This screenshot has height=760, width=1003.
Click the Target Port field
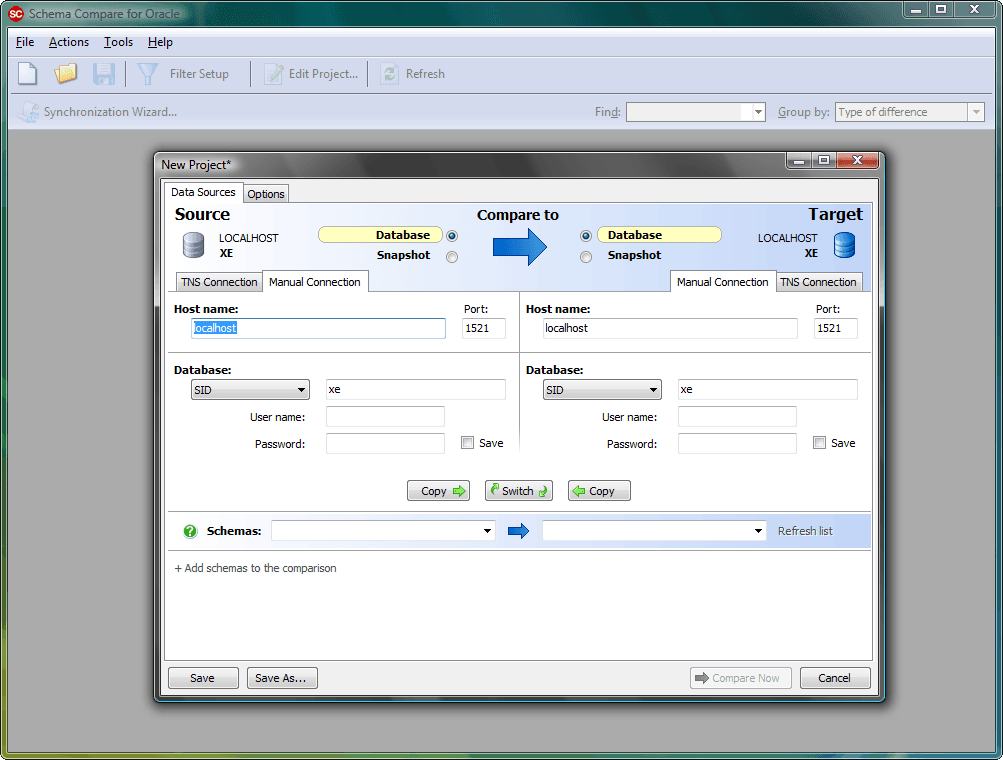pos(835,328)
